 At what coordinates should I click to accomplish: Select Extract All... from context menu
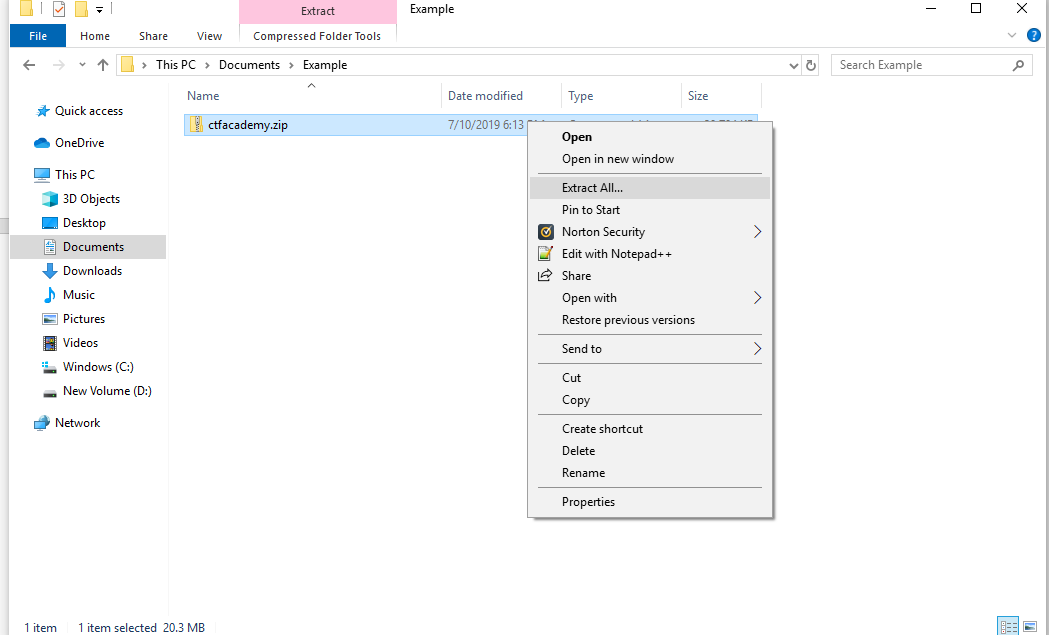point(592,188)
